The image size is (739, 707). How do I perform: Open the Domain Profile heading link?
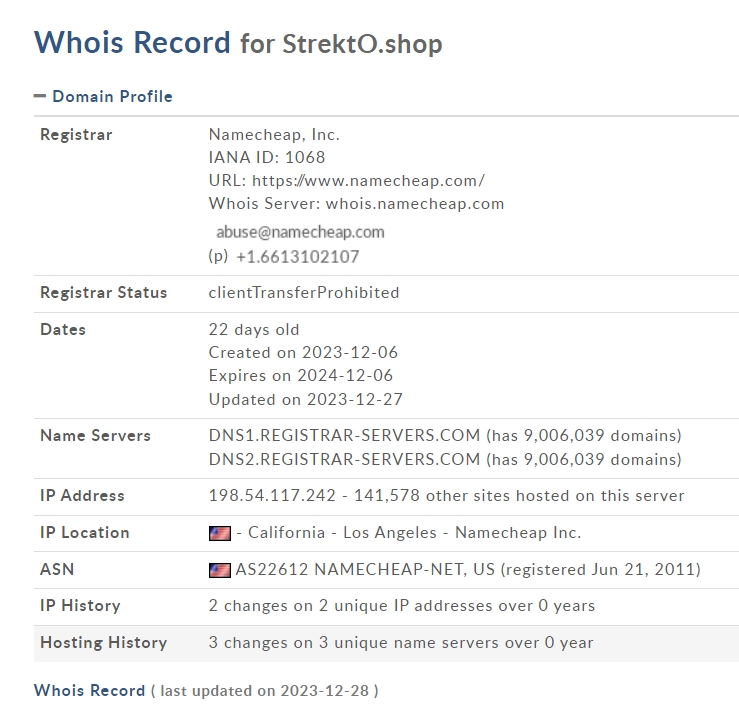coord(112,96)
